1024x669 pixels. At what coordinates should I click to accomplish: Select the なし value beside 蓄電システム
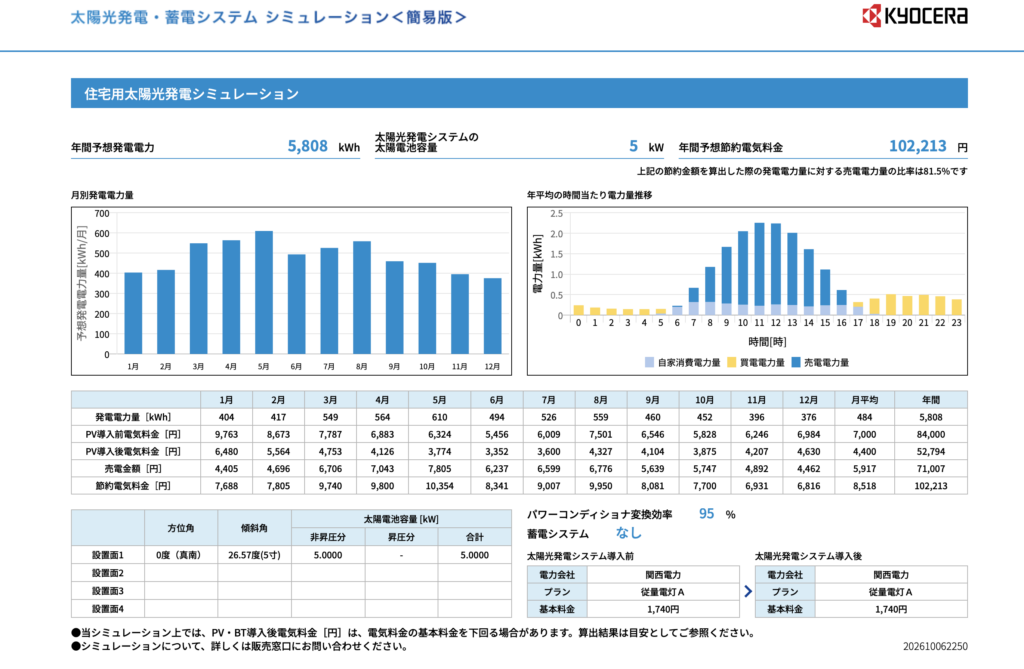(x=628, y=533)
